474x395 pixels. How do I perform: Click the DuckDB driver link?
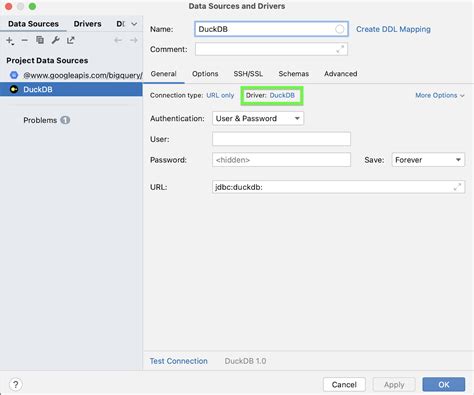[x=282, y=95]
